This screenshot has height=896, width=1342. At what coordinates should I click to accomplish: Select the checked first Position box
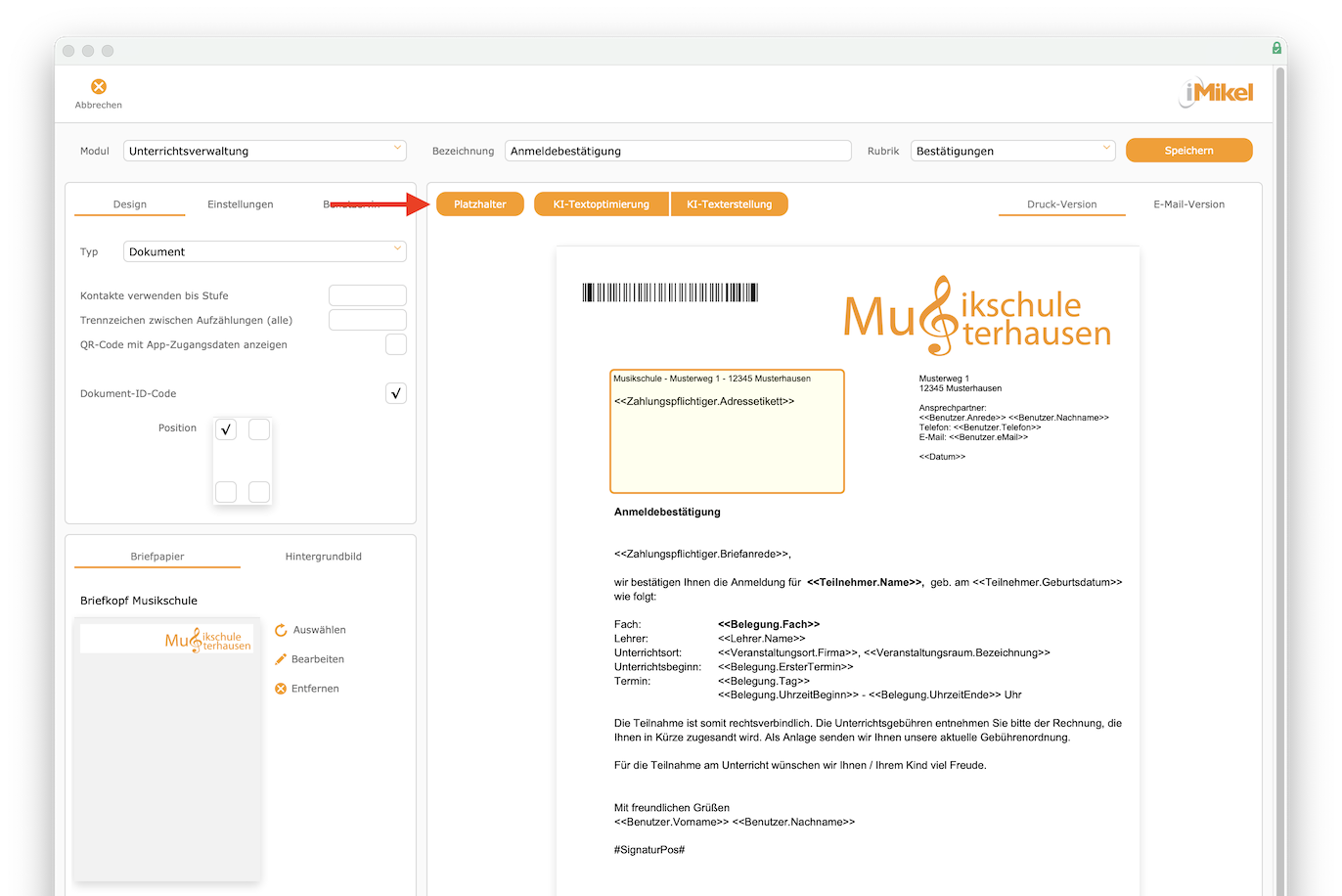(226, 429)
